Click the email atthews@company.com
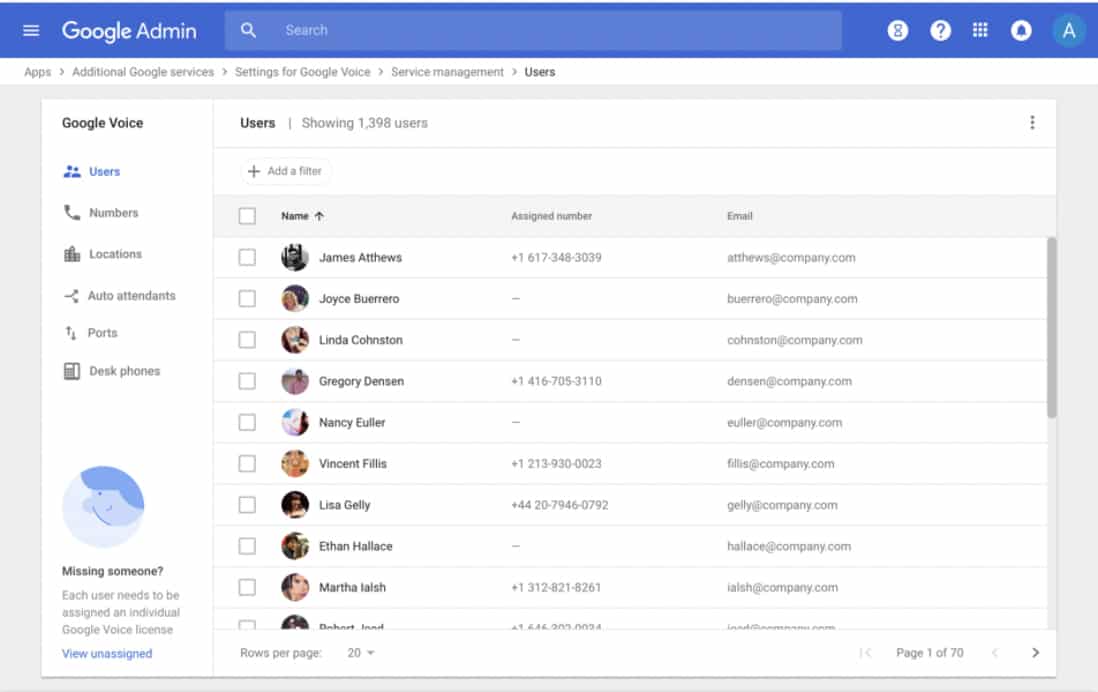The image size is (1098, 692). point(791,257)
